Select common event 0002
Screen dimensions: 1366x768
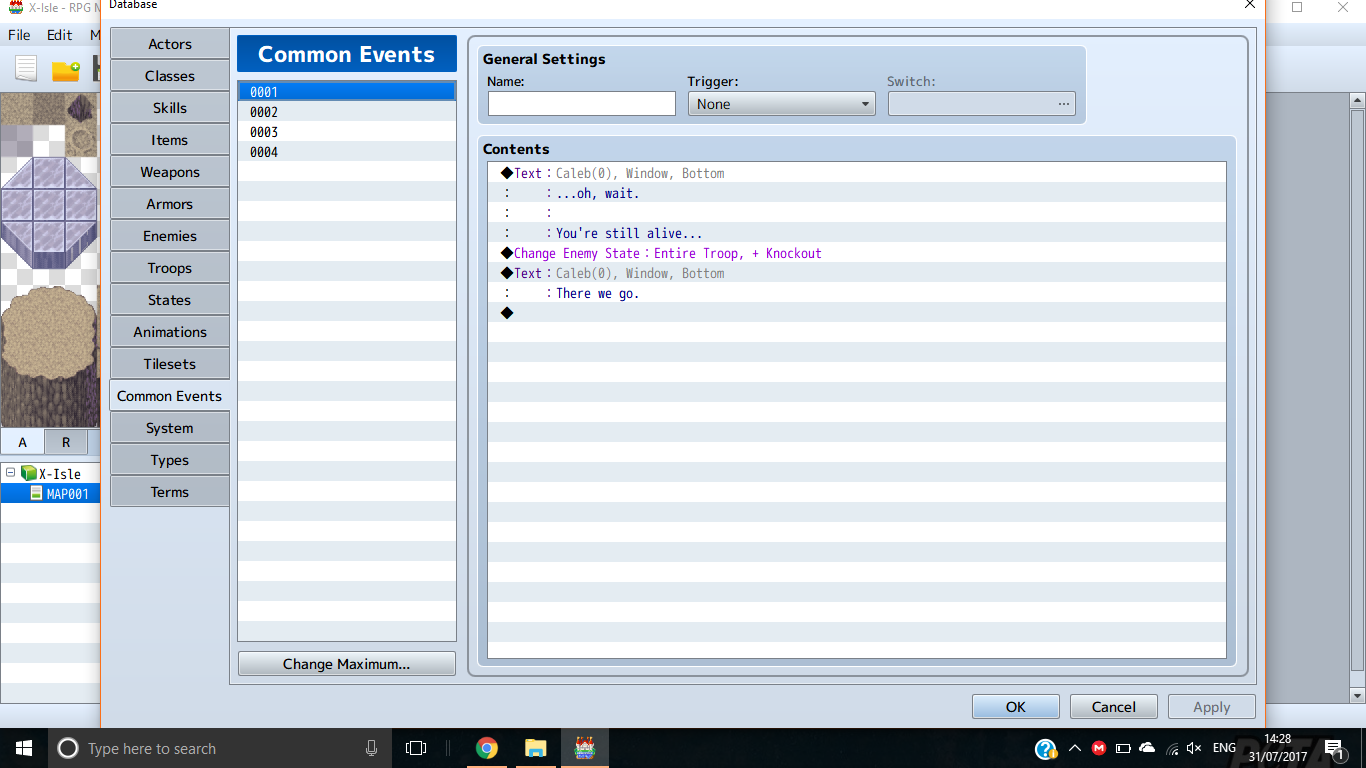tap(347, 112)
